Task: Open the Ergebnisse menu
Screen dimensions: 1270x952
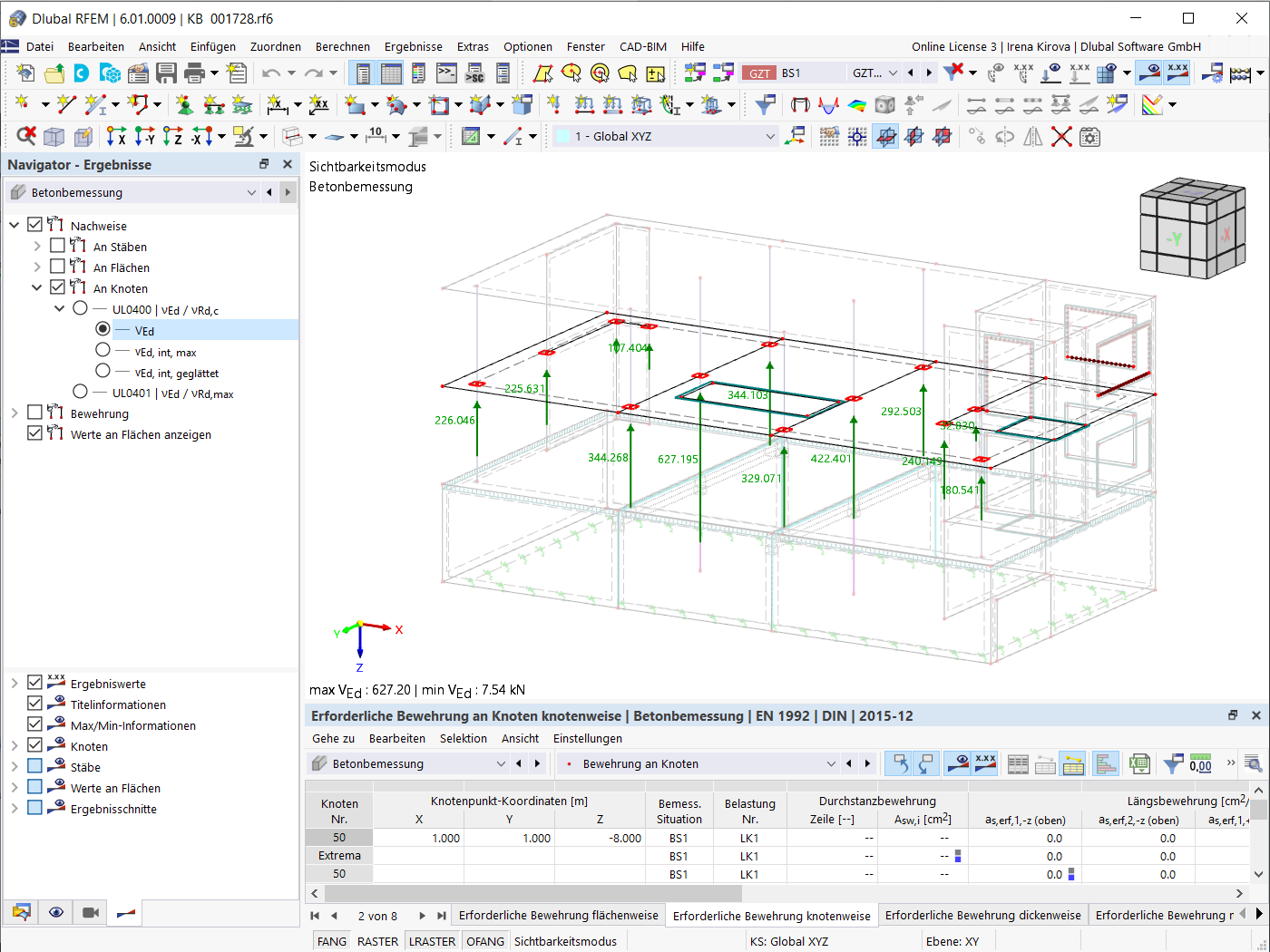Action: coord(414,47)
